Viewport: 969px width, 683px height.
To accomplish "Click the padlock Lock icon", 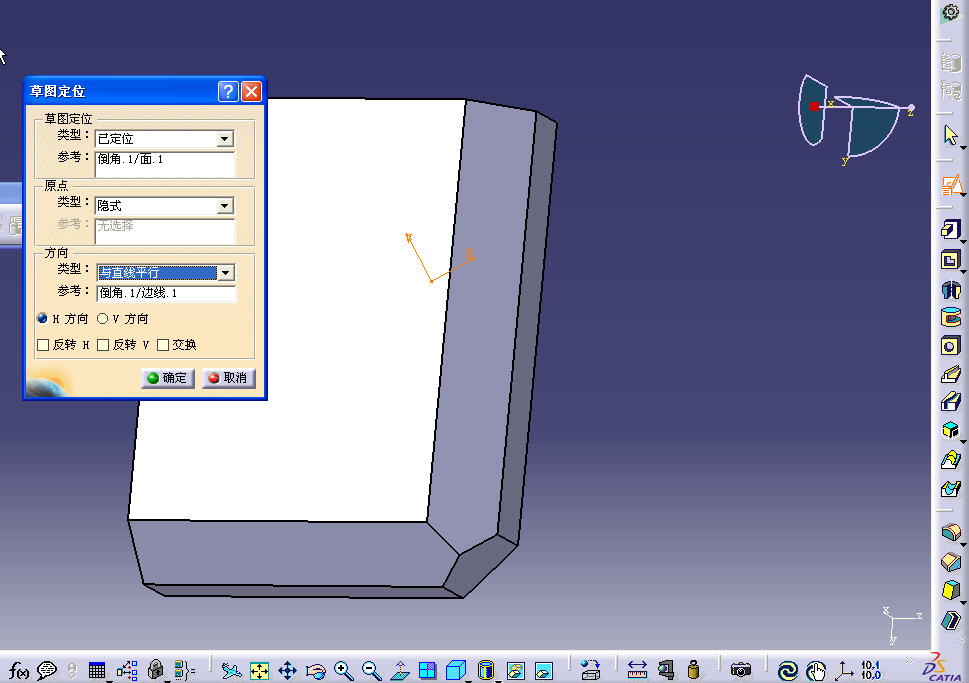I will point(156,669).
